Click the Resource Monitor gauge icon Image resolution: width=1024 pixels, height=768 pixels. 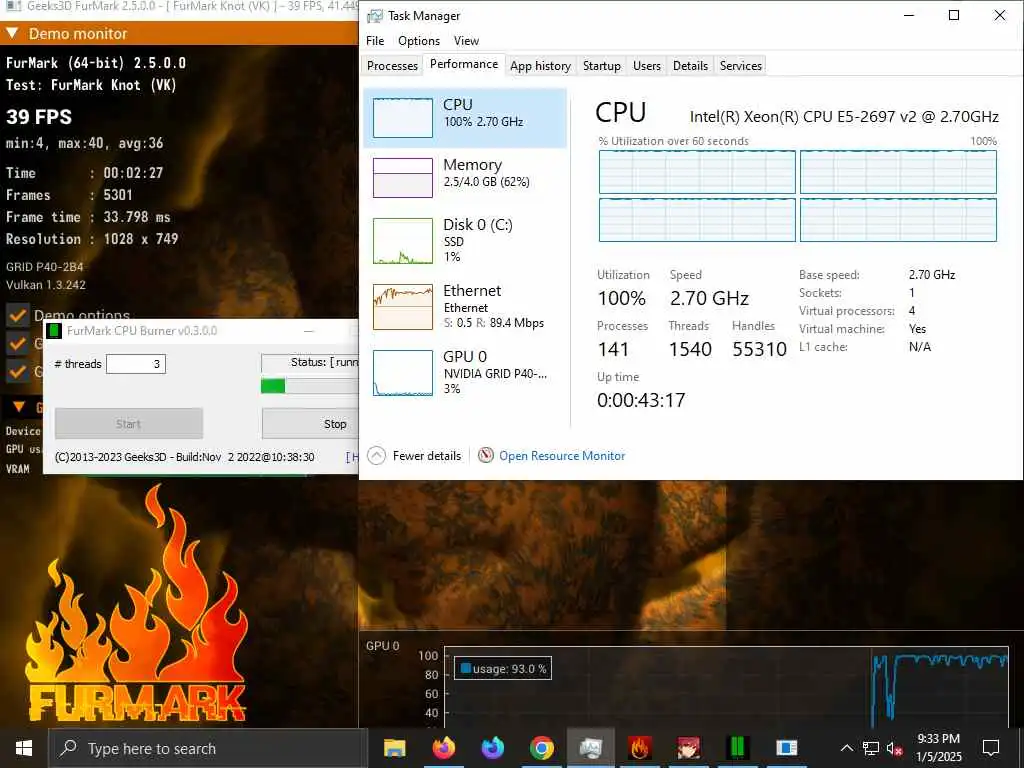(x=485, y=455)
